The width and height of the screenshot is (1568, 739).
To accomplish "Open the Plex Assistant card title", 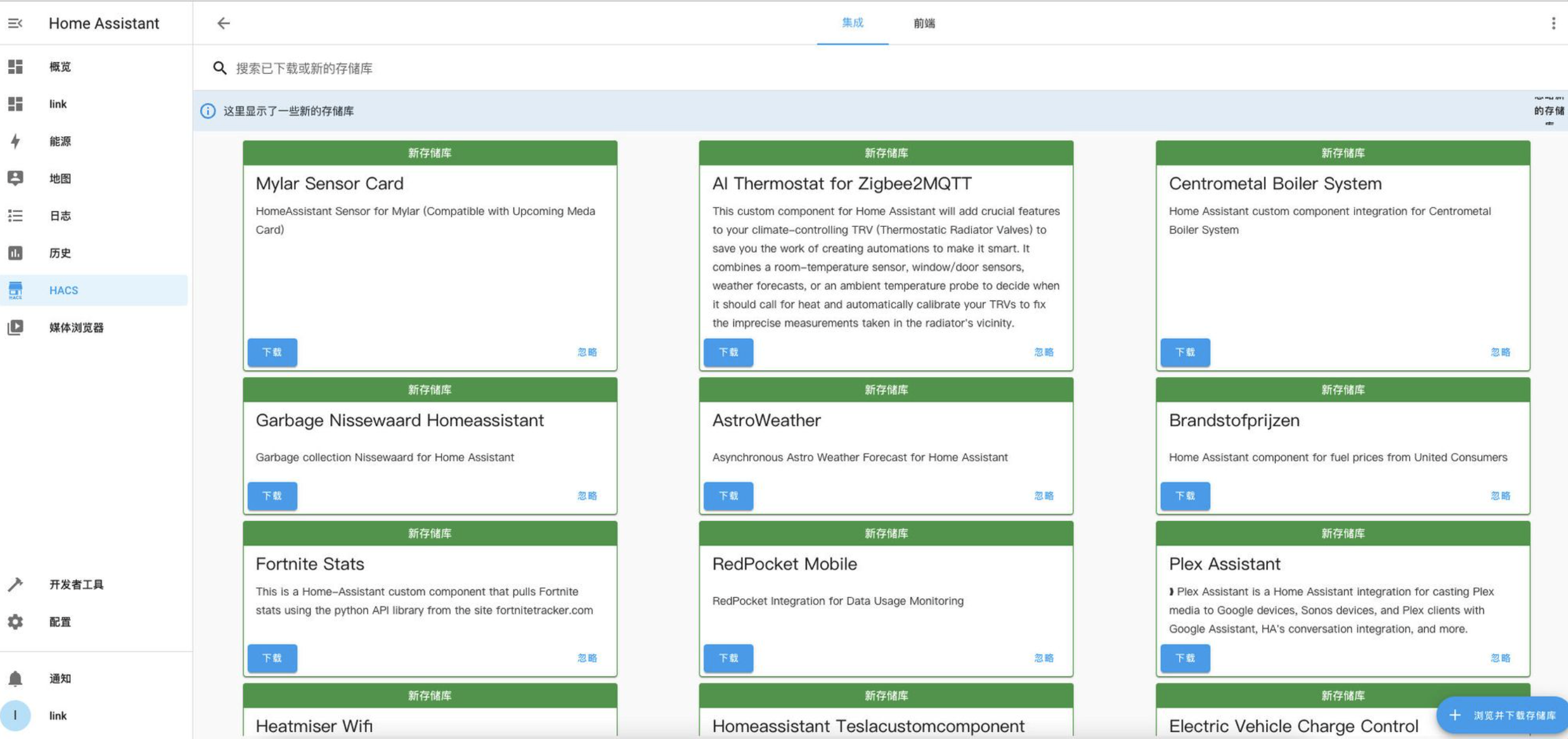I will [x=1225, y=564].
